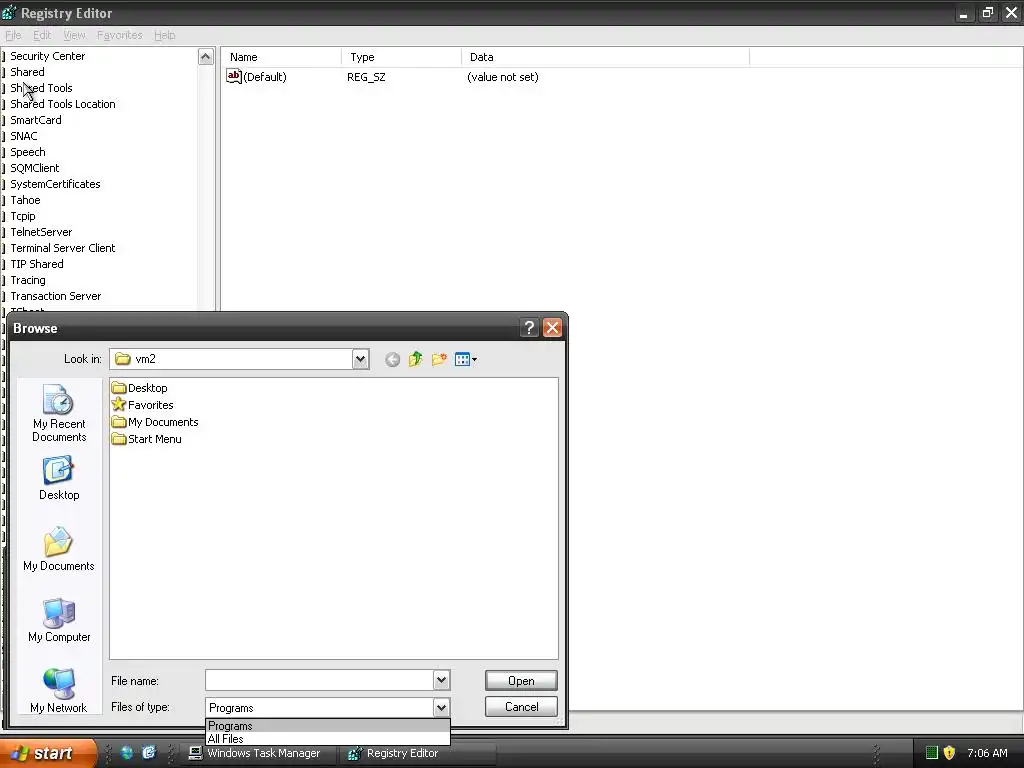This screenshot has width=1024, height=768.
Task: Click the 7:06 AM taskbar clock
Action: coord(987,753)
